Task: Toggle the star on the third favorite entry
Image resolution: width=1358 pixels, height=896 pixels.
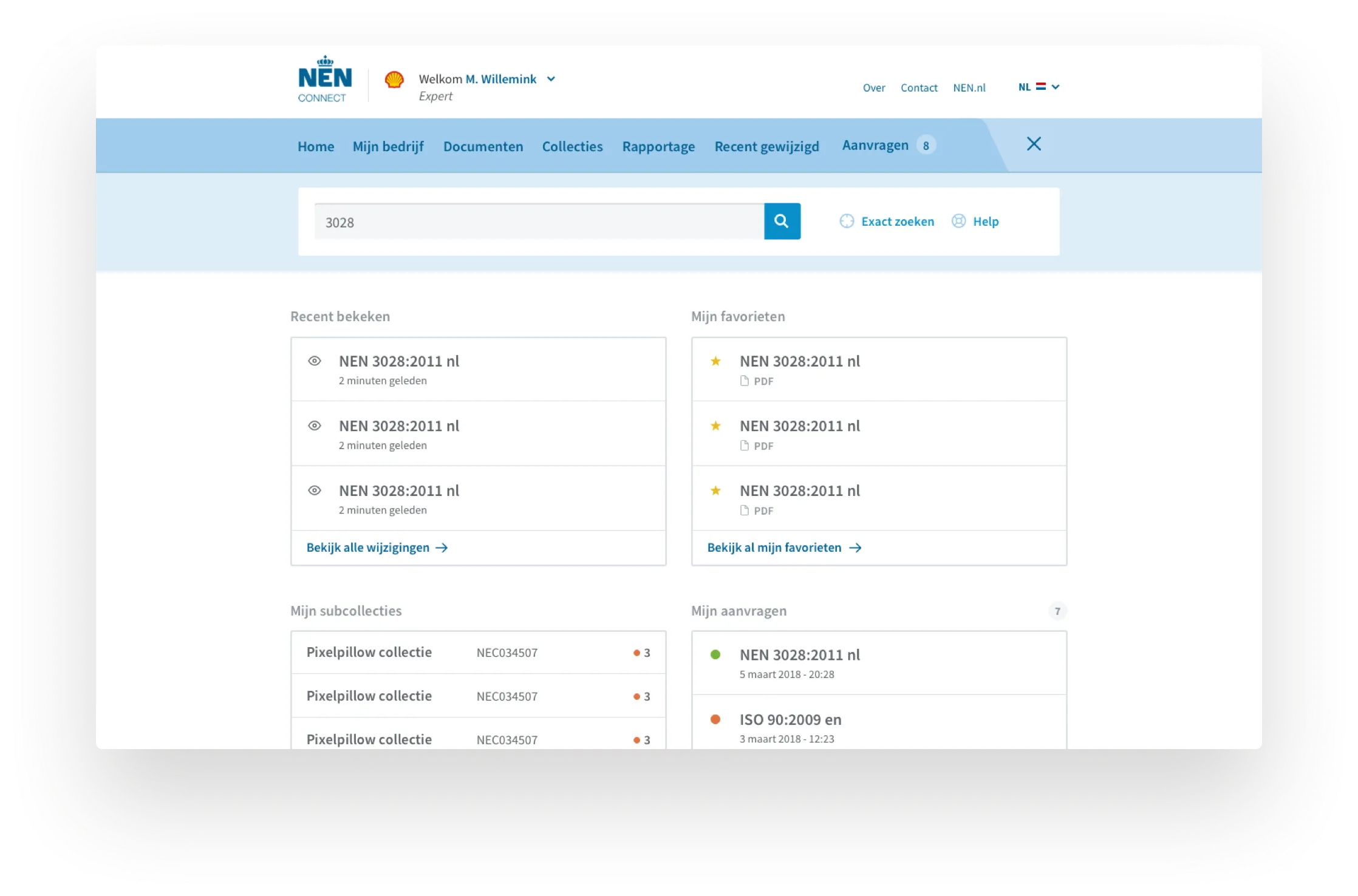Action: coord(716,490)
